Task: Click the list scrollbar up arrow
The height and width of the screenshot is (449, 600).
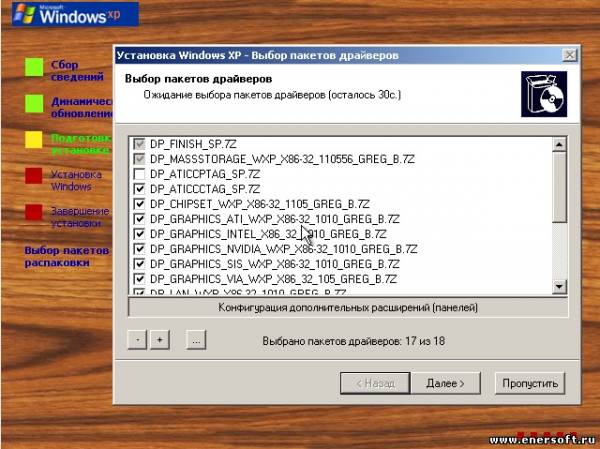Action: (x=559, y=145)
